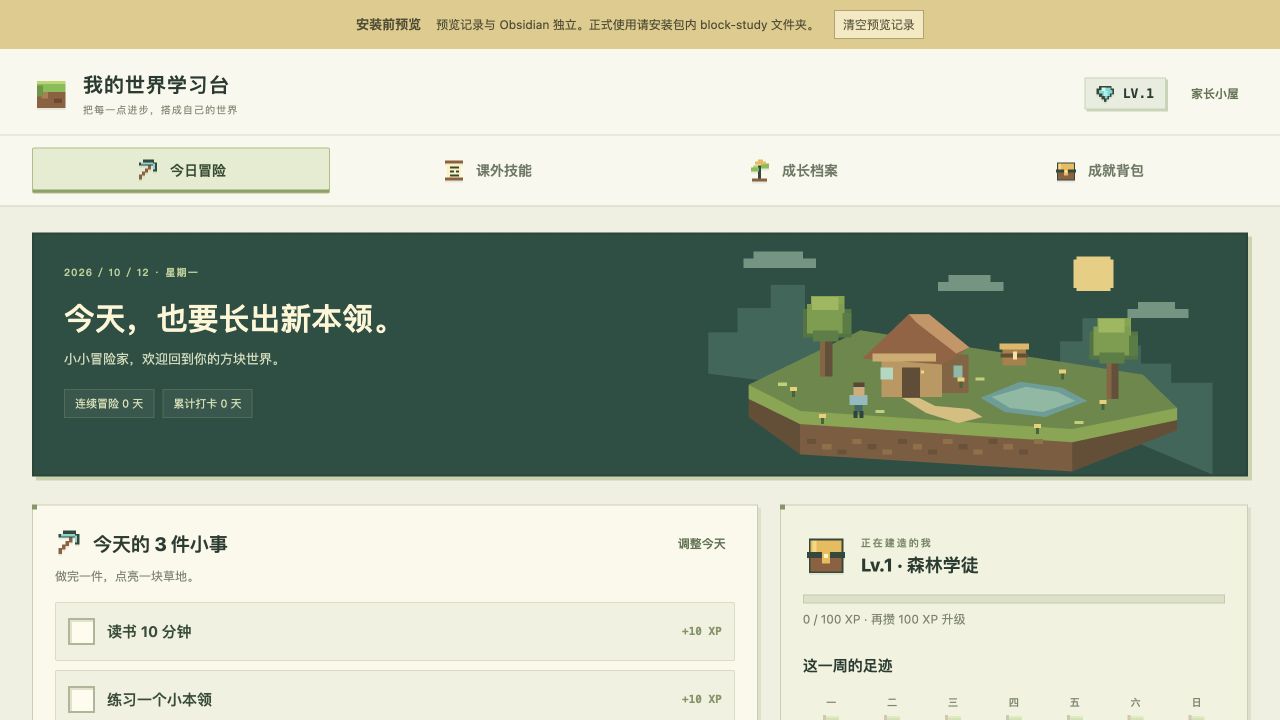The image size is (1280, 720).
Task: Click the small chest on the island
Action: [x=1014, y=354]
